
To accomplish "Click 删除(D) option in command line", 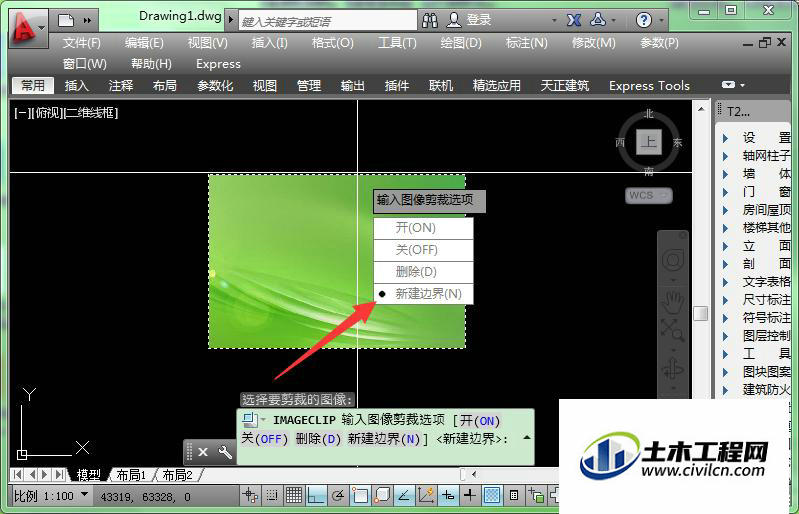I will pyautogui.click(x=318, y=439).
